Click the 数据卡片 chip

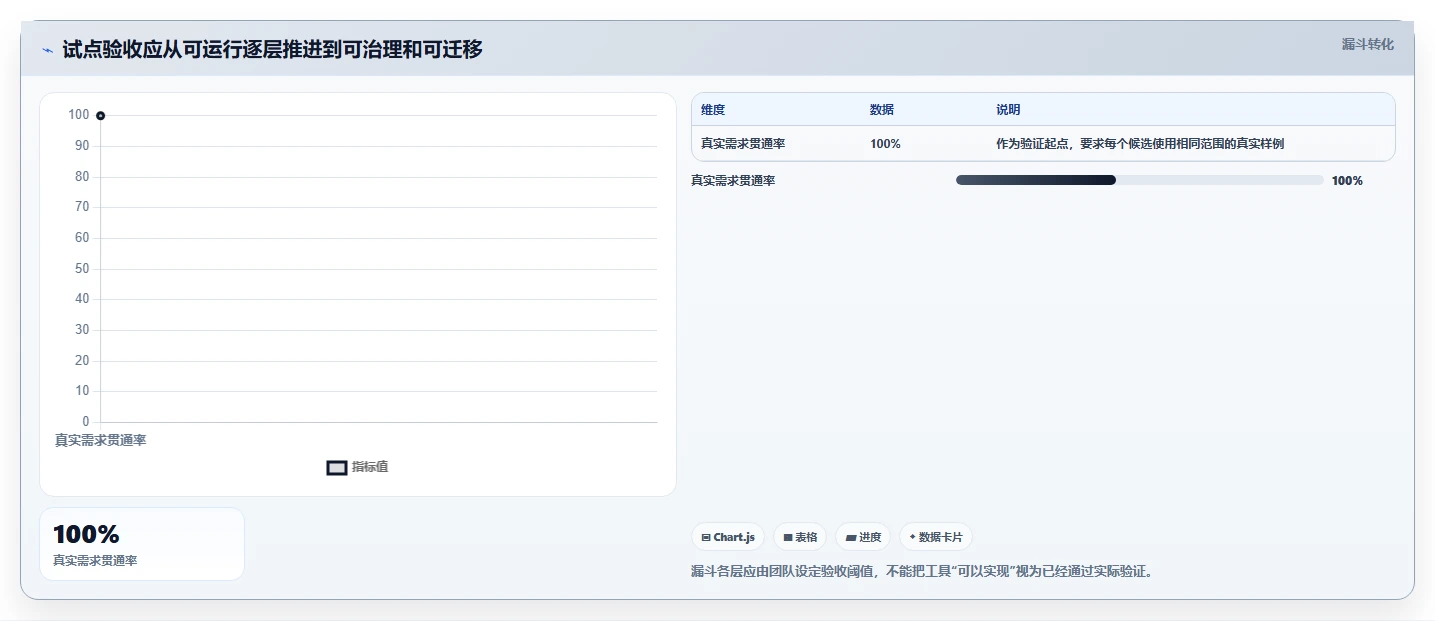[x=936, y=537]
